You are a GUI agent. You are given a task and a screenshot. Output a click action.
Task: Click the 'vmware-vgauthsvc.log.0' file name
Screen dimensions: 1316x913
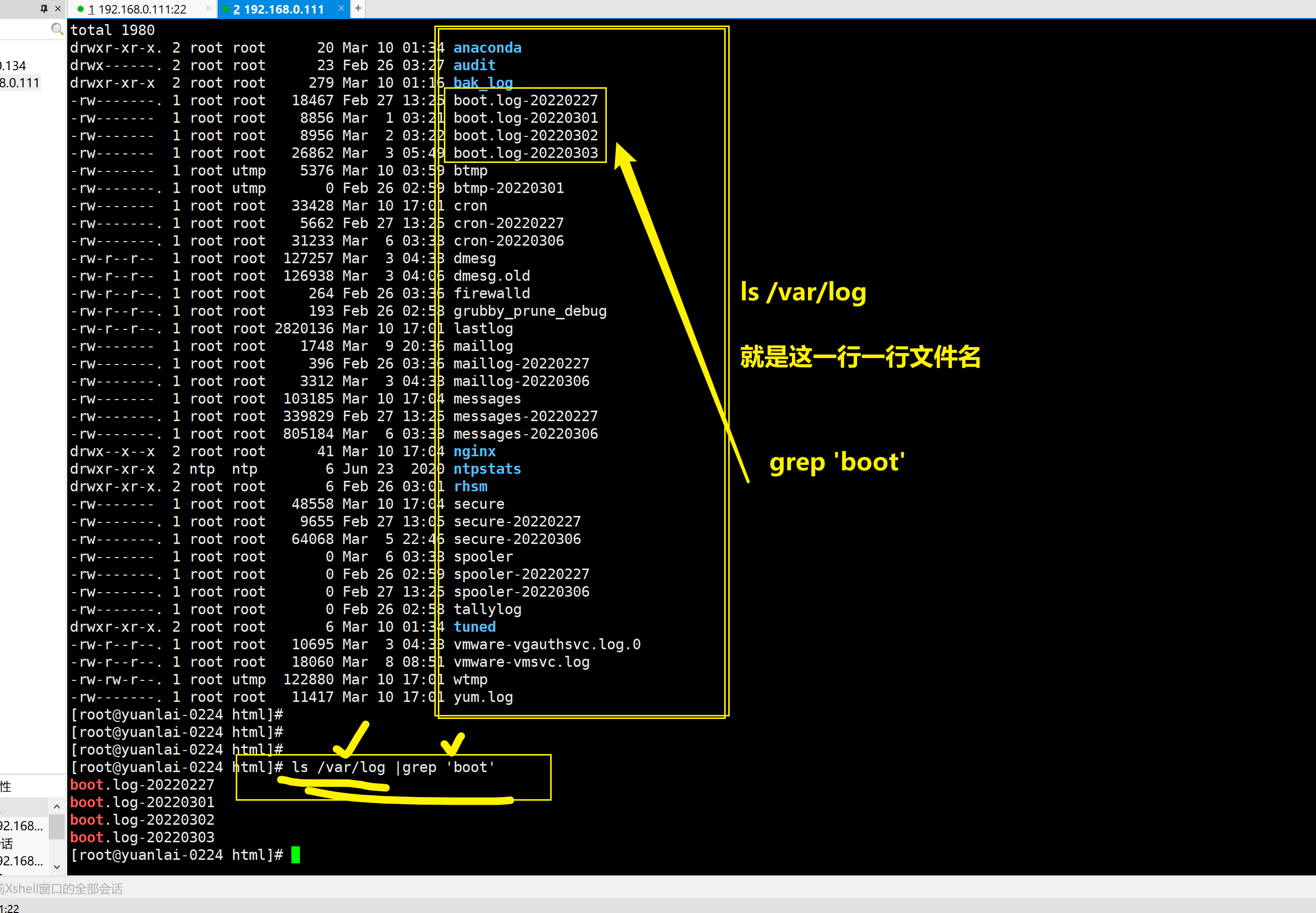[x=547, y=645]
